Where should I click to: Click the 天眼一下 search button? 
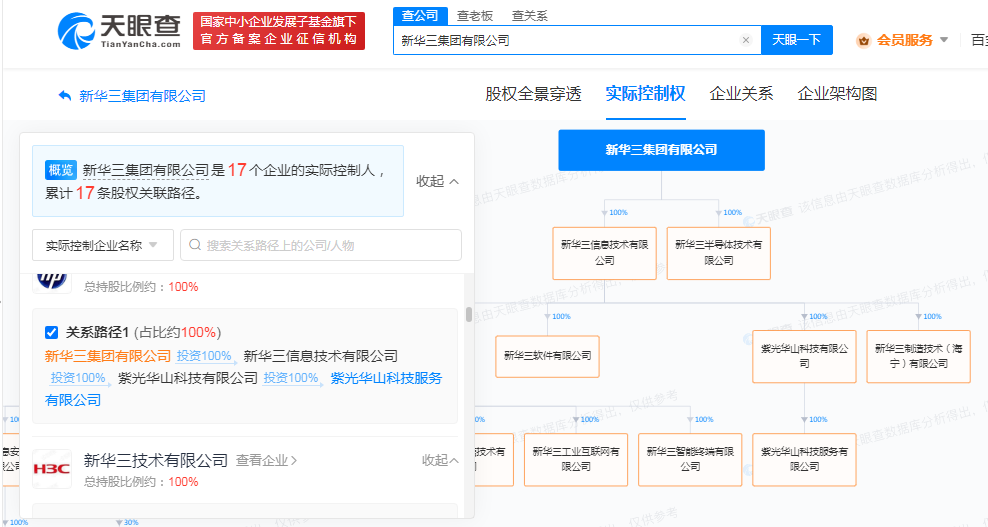coord(797,40)
